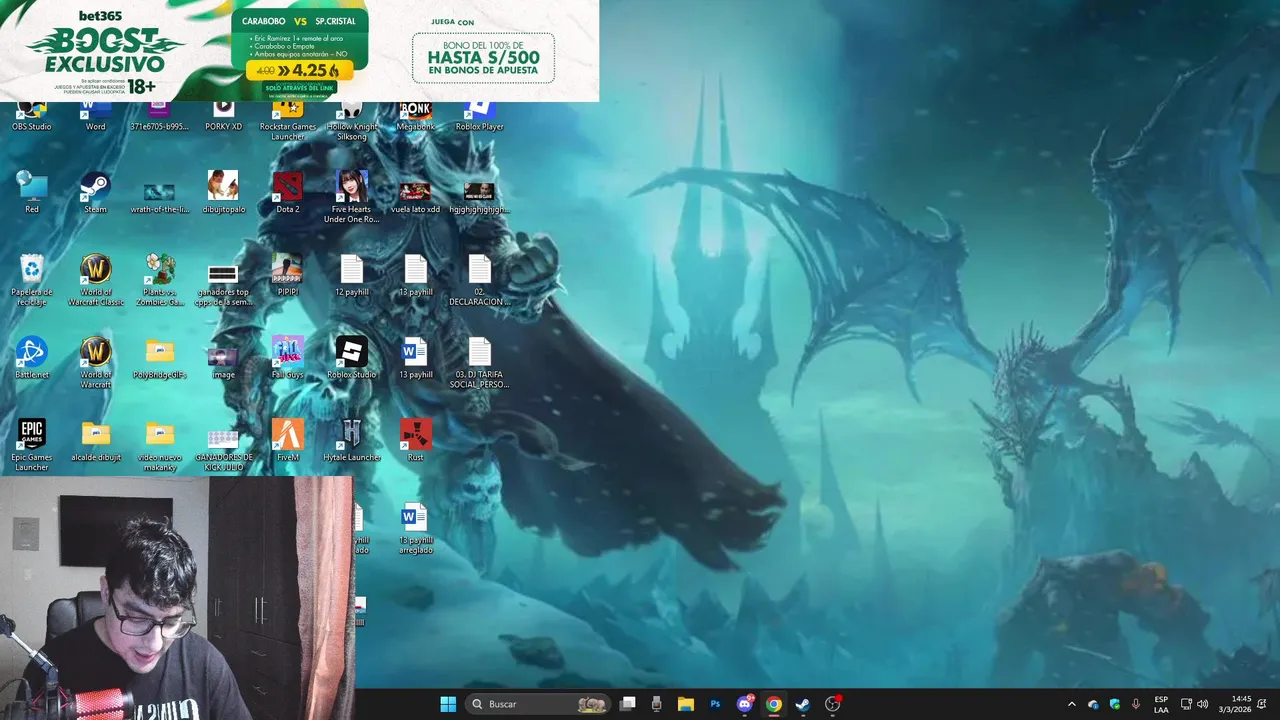Open the dibujitopalo image file
1280x720 pixels.
click(223, 192)
